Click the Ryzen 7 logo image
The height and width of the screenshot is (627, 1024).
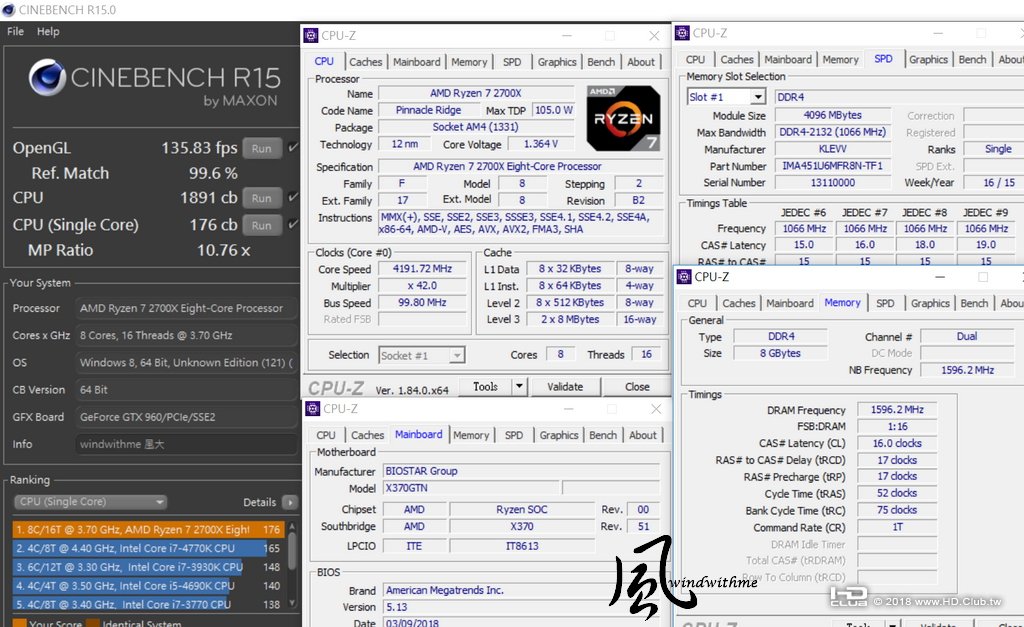click(623, 118)
